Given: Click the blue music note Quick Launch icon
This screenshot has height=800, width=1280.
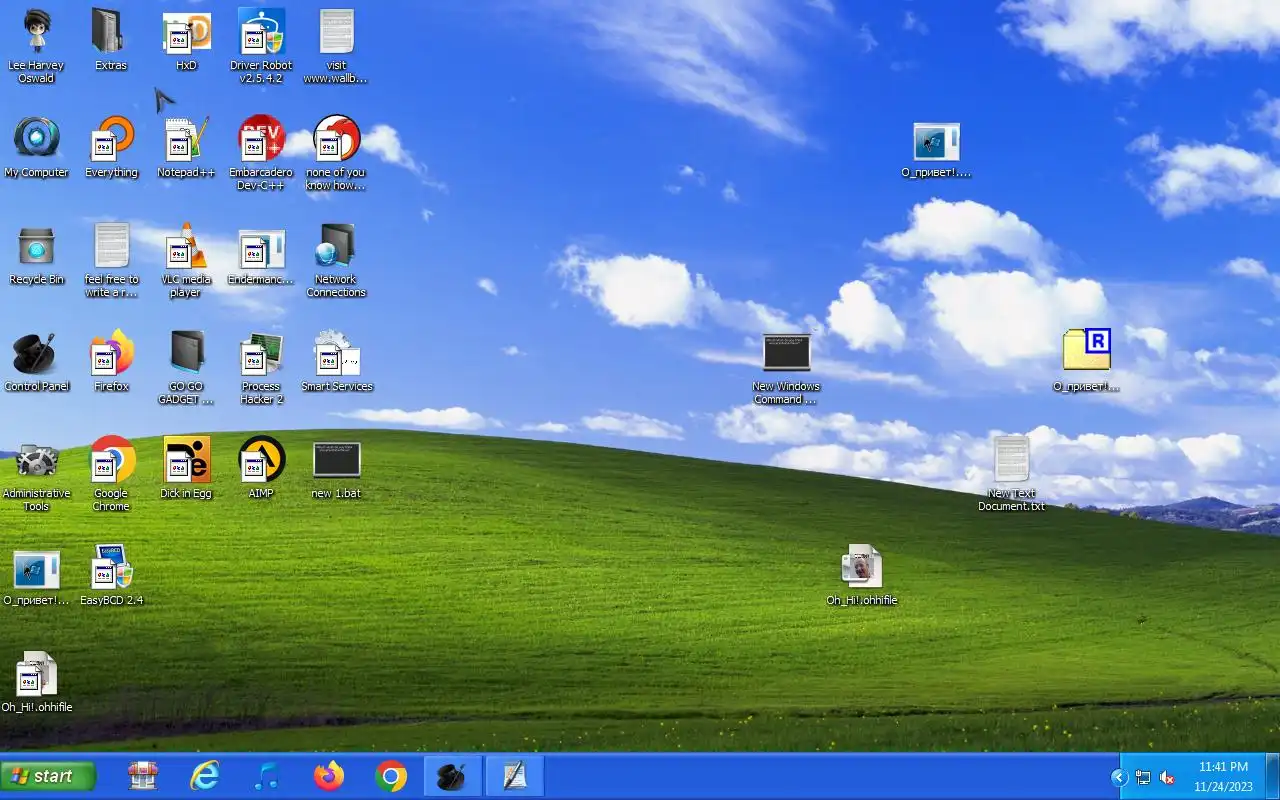Looking at the screenshot, I should 267,776.
